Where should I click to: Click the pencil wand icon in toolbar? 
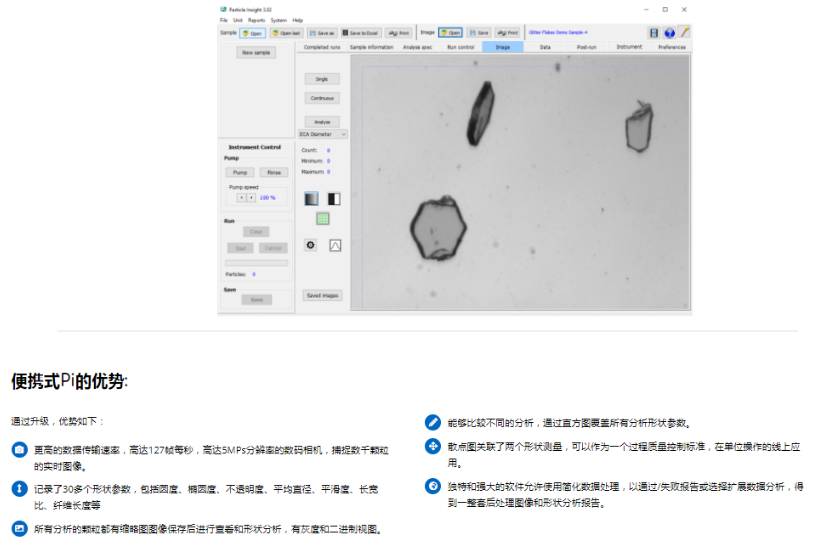[x=684, y=33]
